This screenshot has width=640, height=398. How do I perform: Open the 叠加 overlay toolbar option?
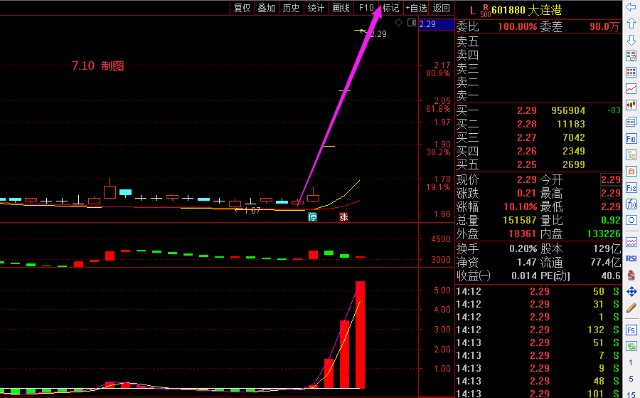click(x=266, y=8)
